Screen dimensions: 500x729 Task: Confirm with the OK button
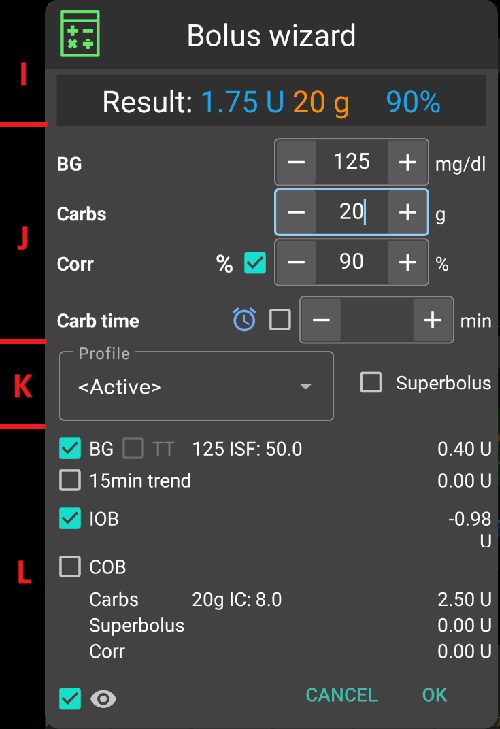(x=434, y=695)
